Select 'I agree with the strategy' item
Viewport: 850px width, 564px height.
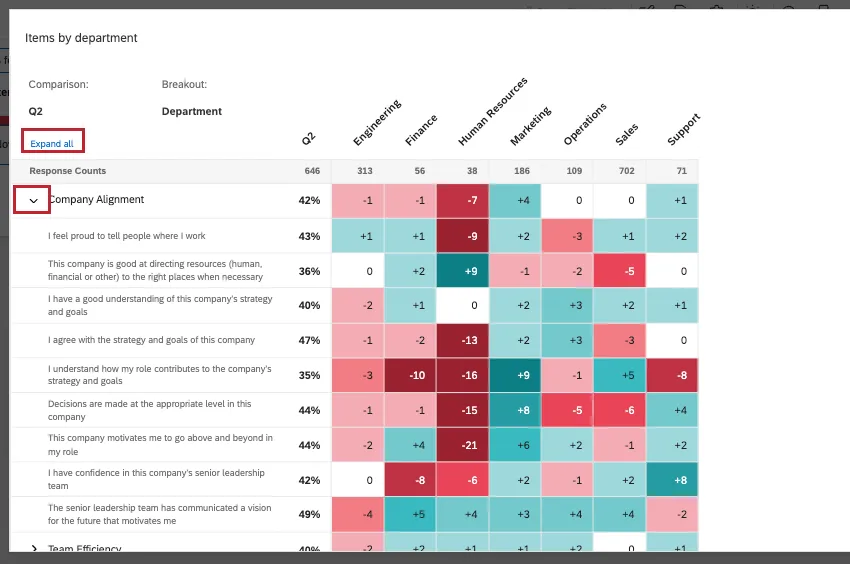[151, 340]
